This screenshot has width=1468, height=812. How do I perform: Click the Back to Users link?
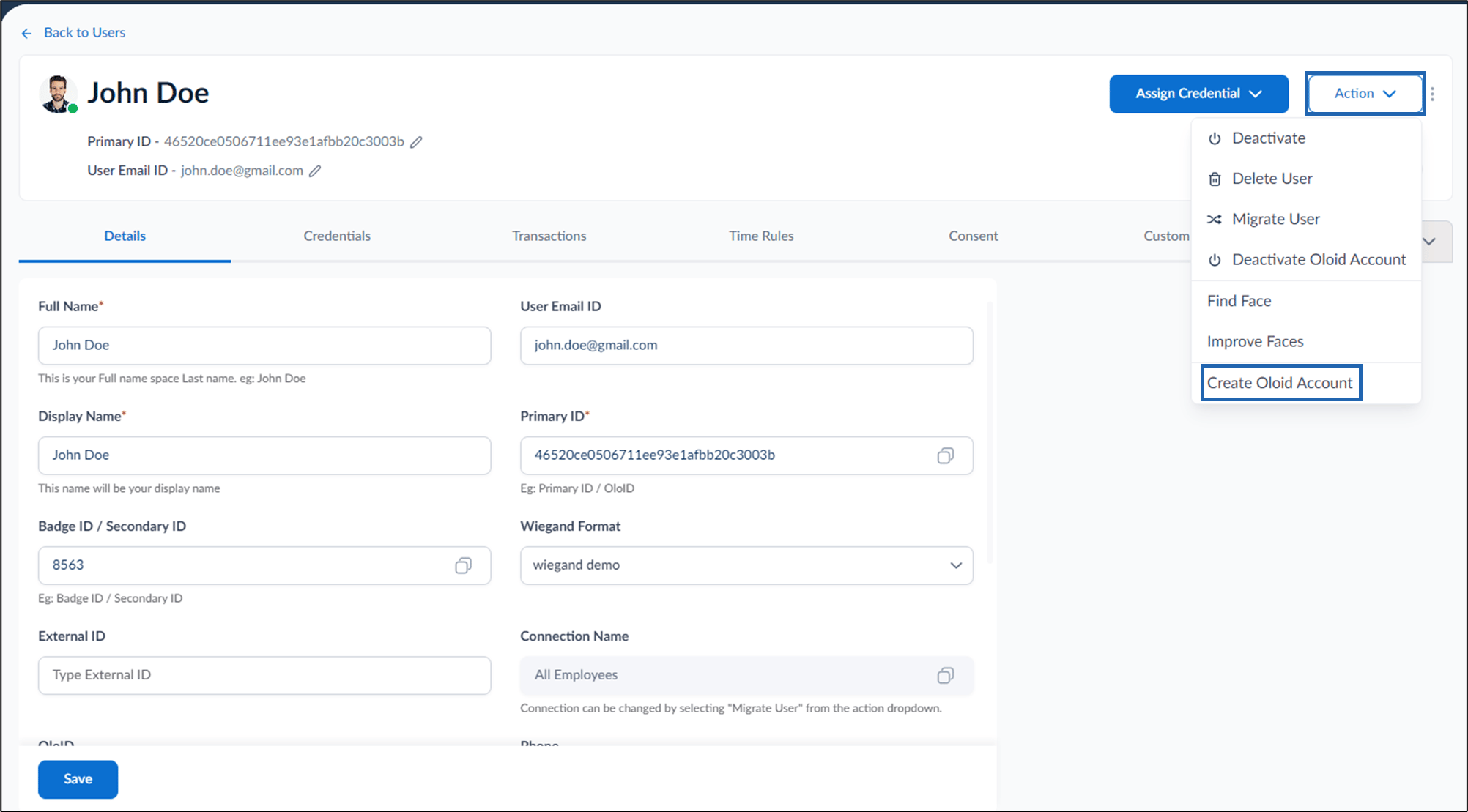click(x=84, y=33)
